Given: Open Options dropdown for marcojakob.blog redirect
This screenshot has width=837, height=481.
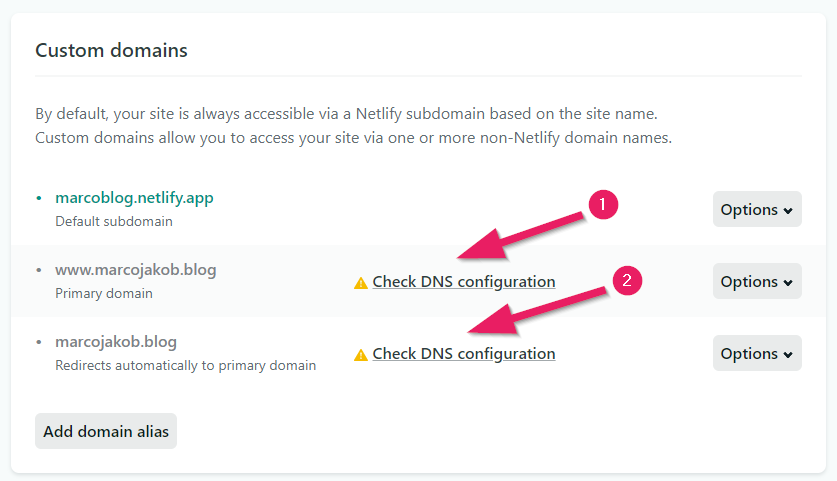Looking at the screenshot, I should (x=757, y=353).
